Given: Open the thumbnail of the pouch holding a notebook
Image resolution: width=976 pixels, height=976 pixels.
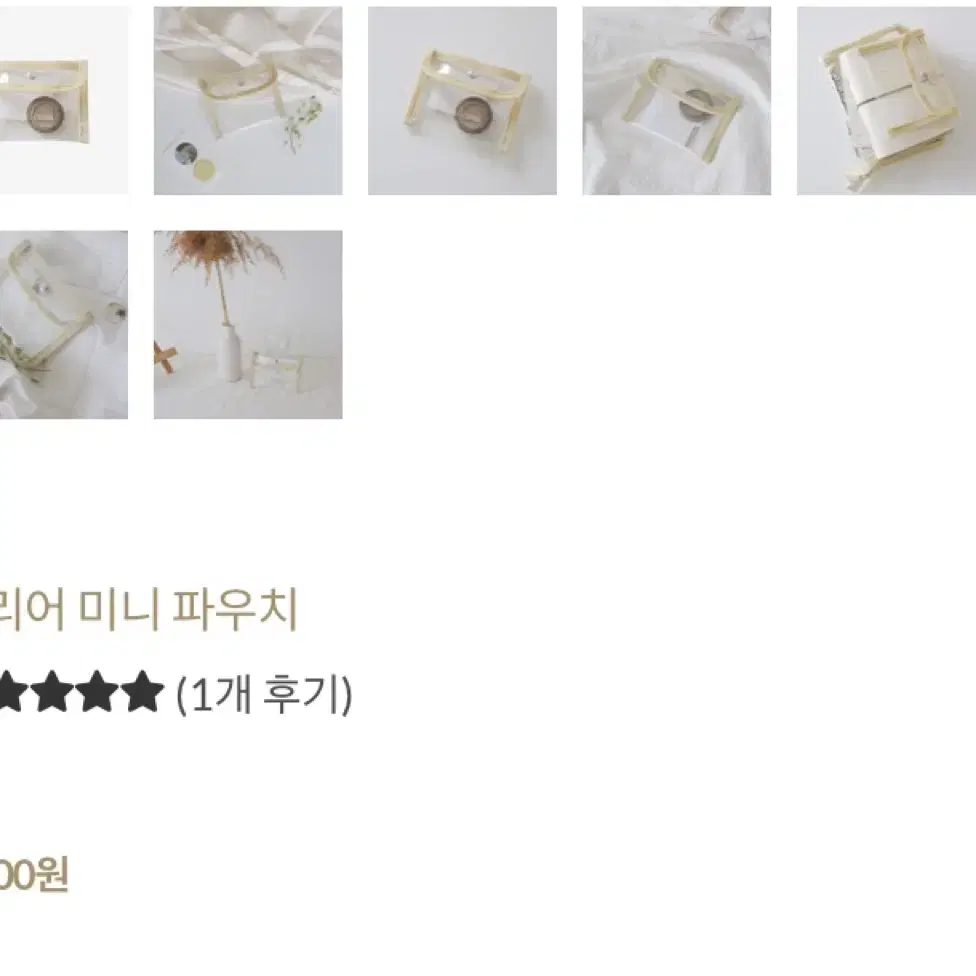Looking at the screenshot, I should [x=886, y=101].
